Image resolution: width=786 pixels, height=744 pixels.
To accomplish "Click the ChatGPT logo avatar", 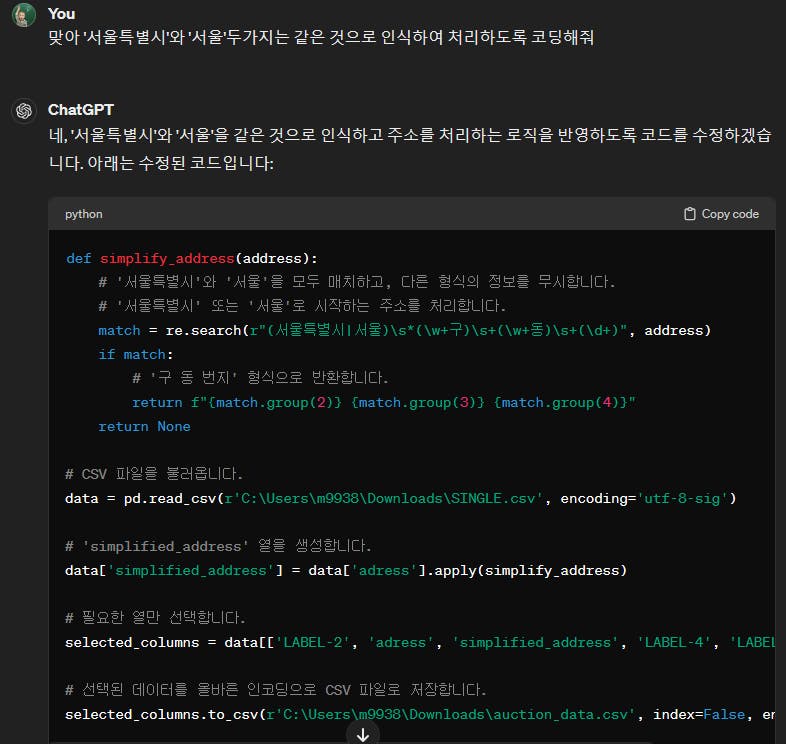I will [24, 111].
